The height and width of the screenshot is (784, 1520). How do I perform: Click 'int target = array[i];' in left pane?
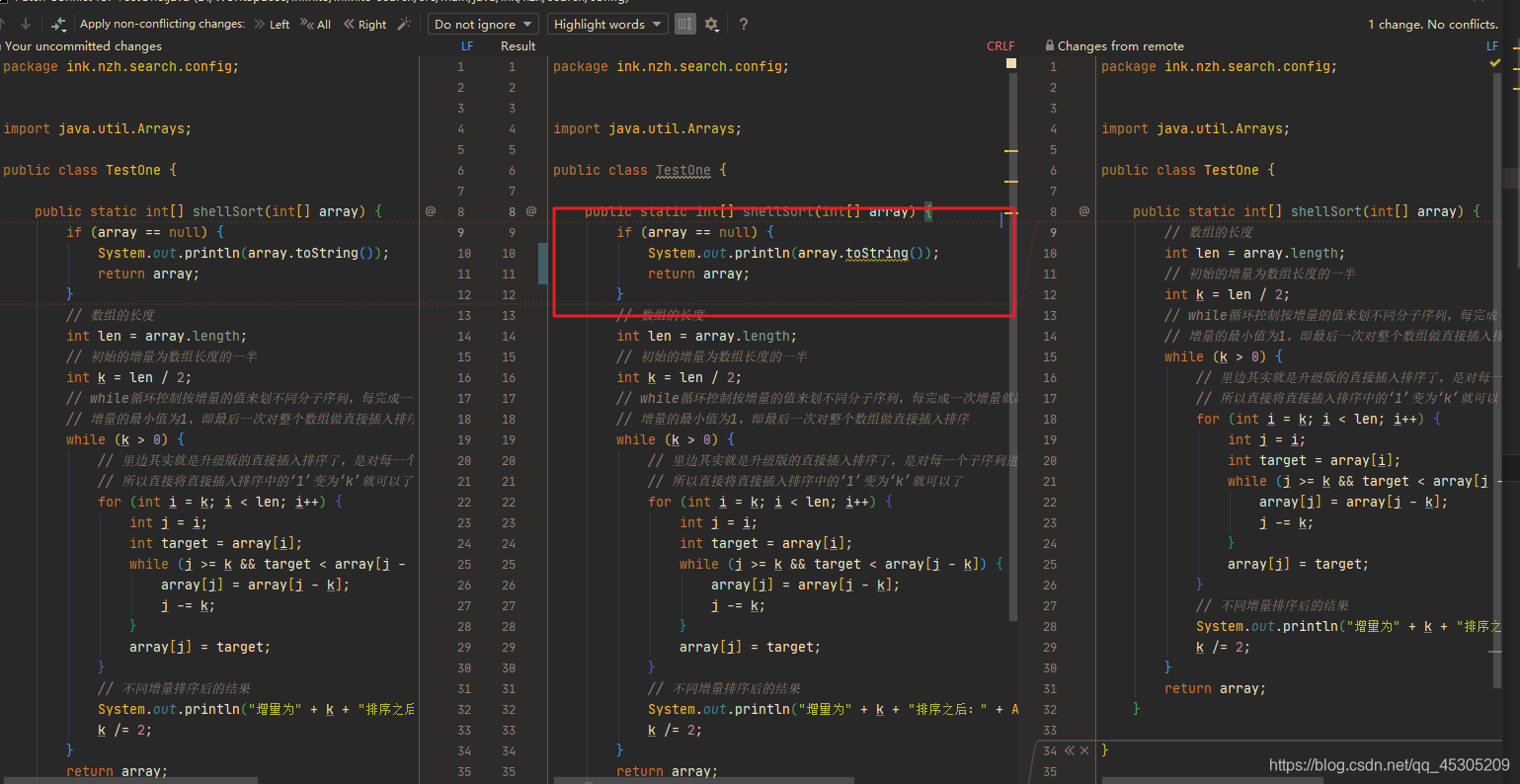(x=215, y=543)
